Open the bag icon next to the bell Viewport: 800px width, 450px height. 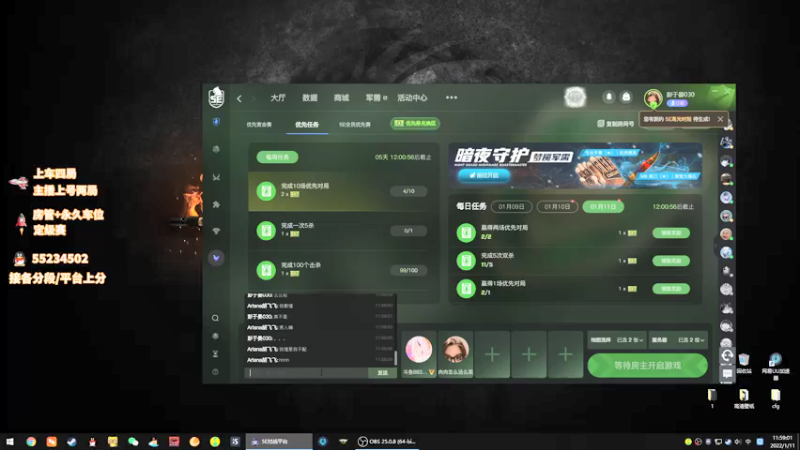tap(626, 97)
